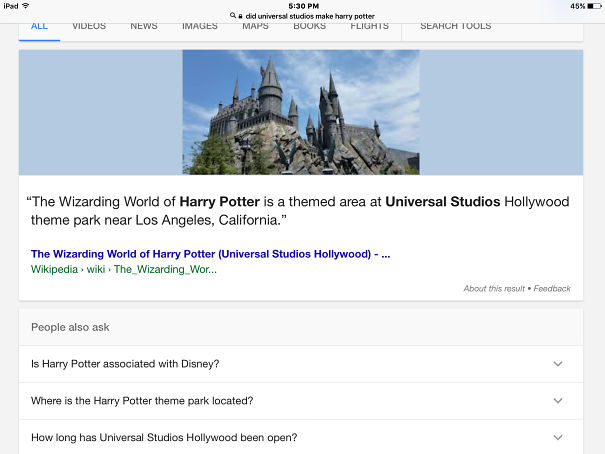Tap the 5:30 PM clock in status bar

(x=304, y=6)
